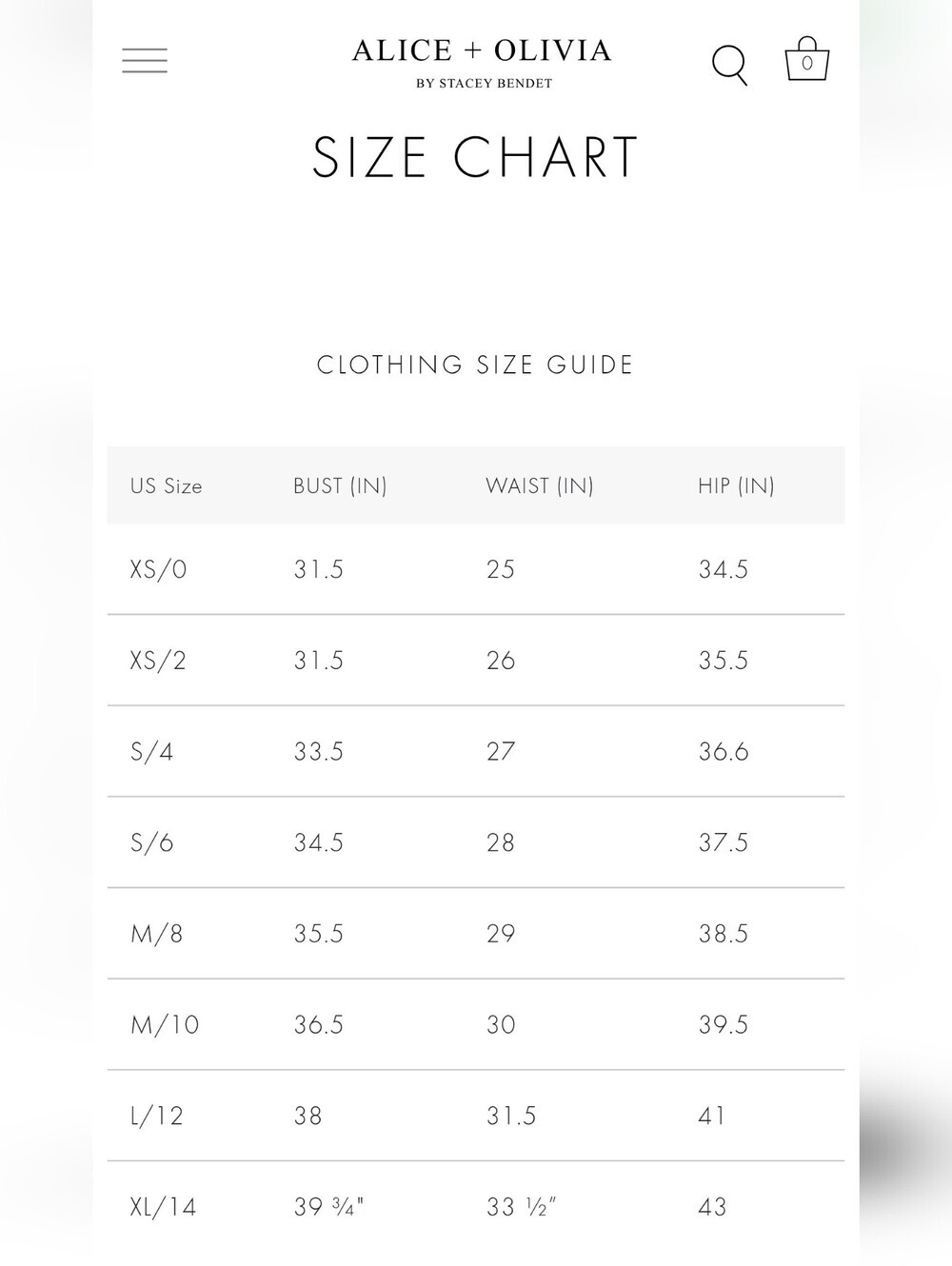Click the M/10 size label
The height and width of the screenshot is (1266, 952).
[165, 1025]
